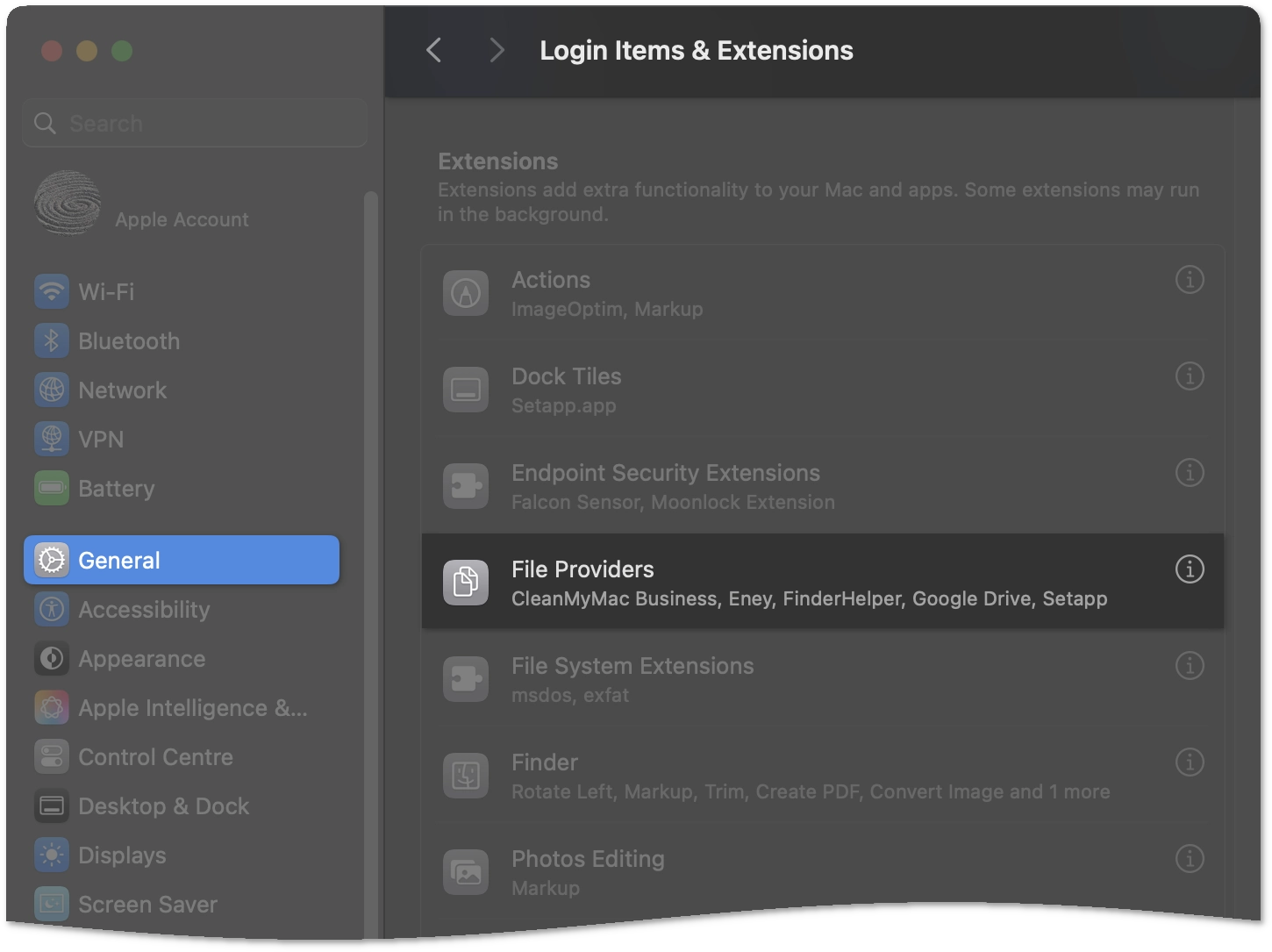Go back with the left chevron
Viewport: 1272px width, 952px height.
point(433,50)
